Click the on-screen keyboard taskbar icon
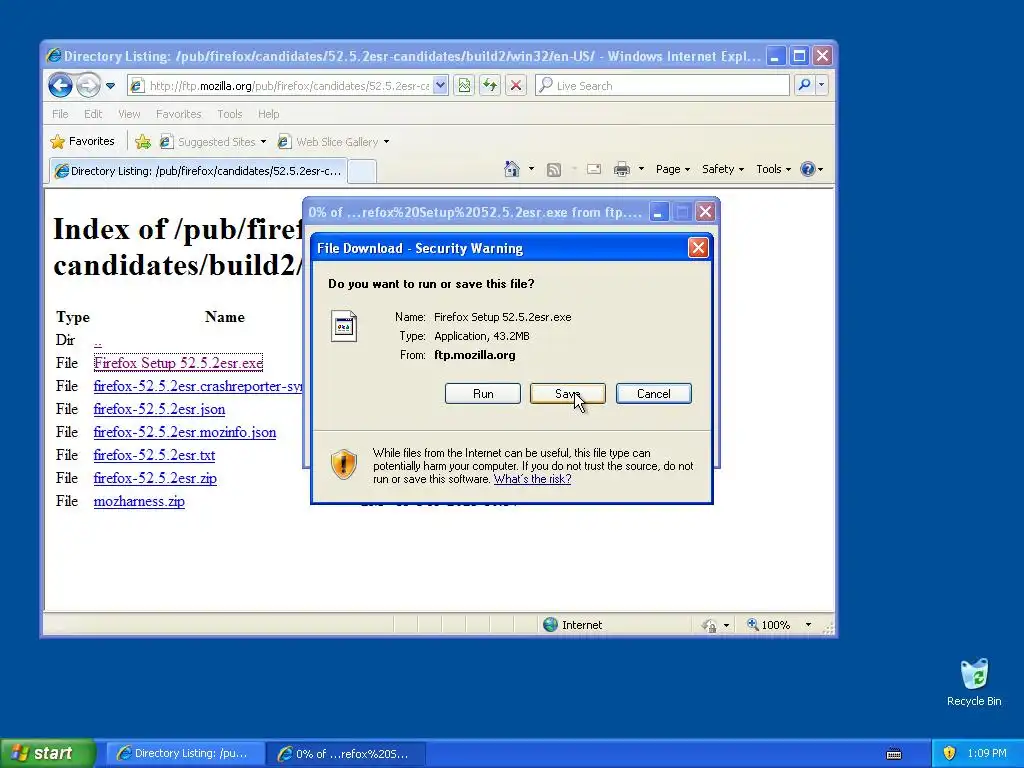The image size is (1024, 768). pos(894,754)
